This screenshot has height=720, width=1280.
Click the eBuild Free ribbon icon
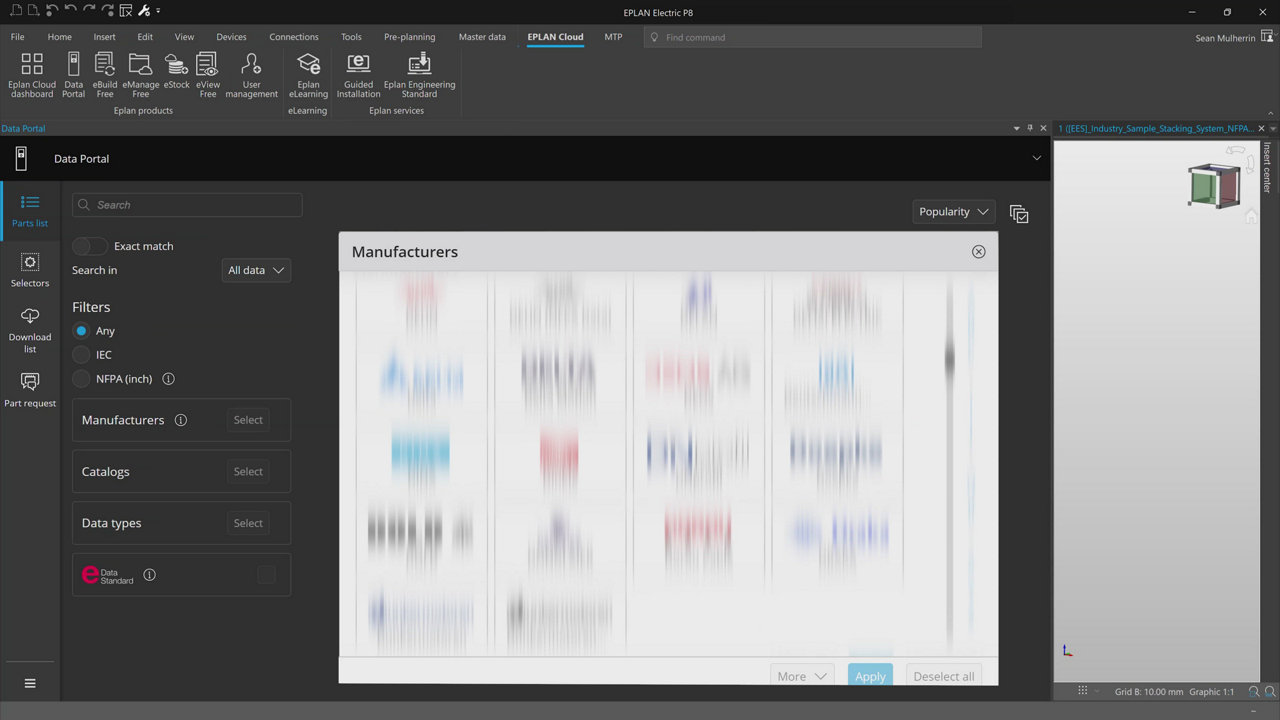click(105, 75)
